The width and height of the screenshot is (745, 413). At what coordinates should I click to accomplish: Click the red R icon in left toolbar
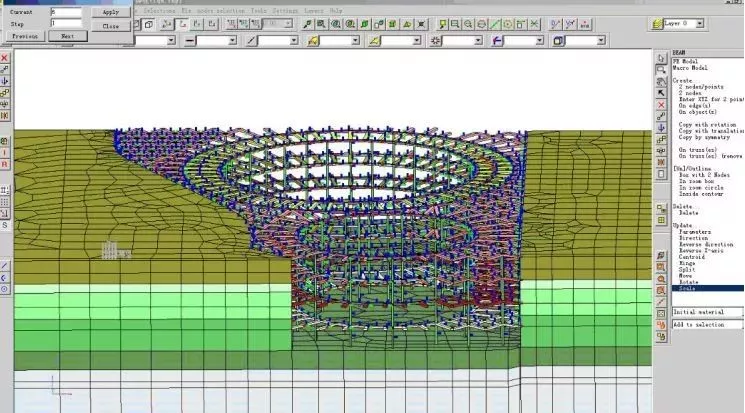5,163
